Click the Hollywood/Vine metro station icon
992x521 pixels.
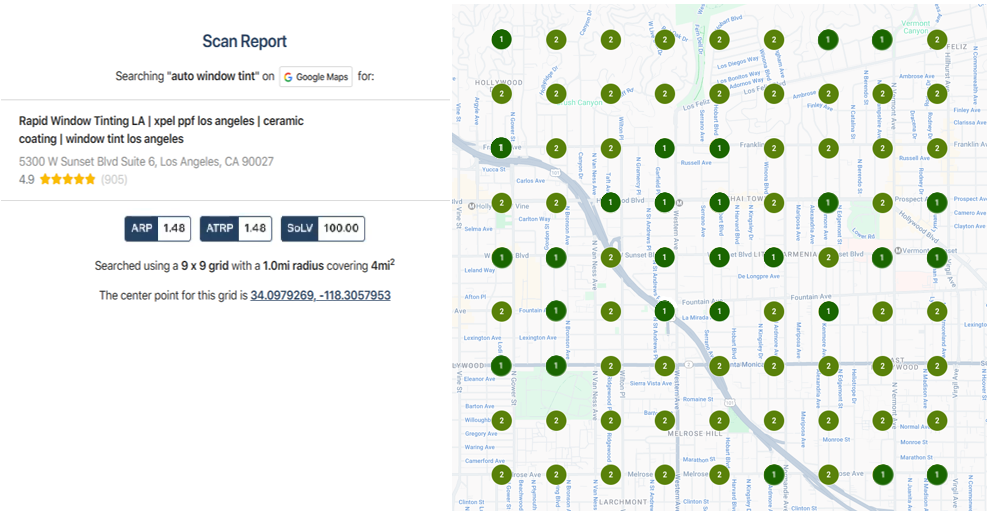(470, 205)
